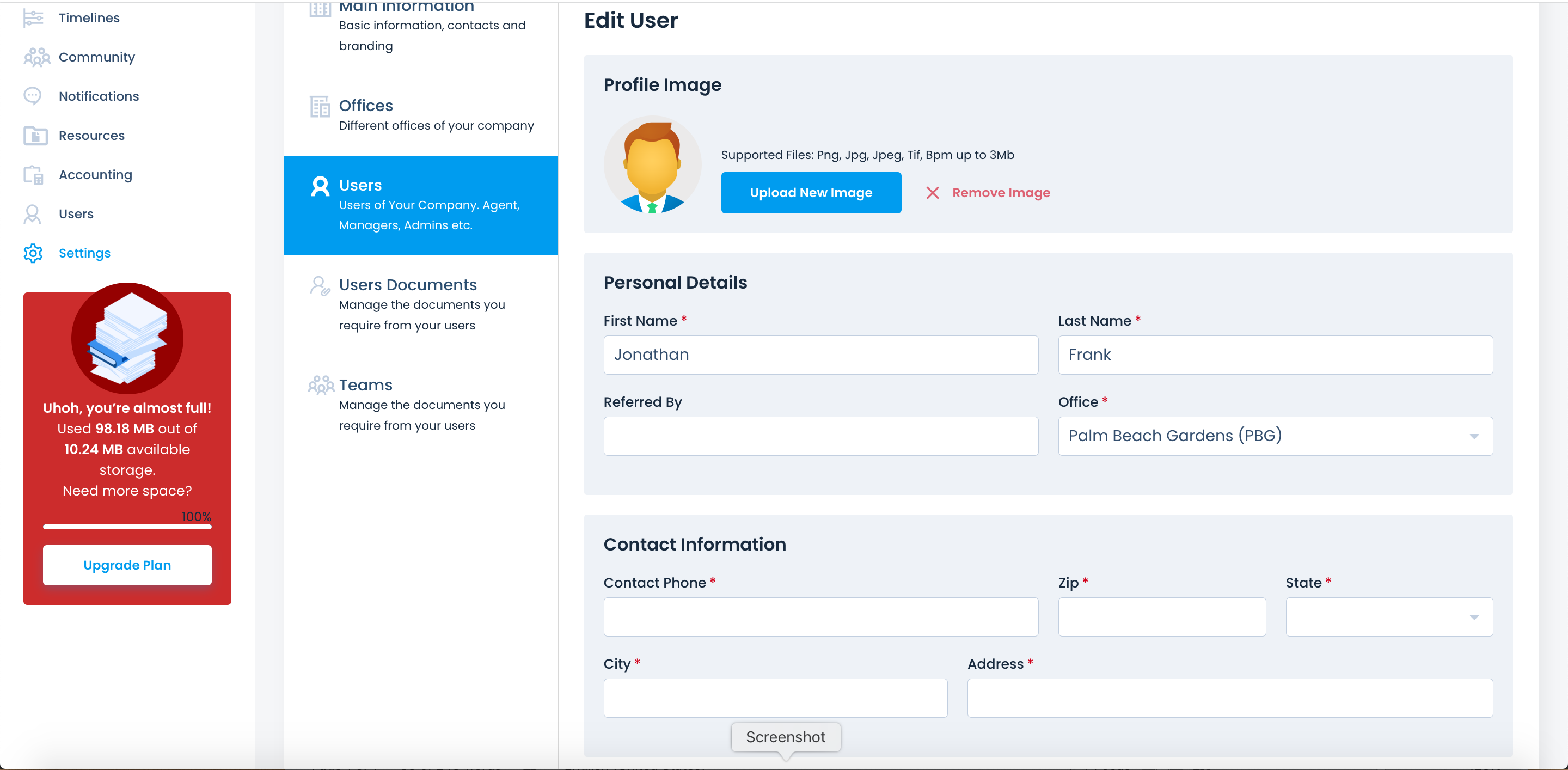Click the Last Name field with Frank
Image resolution: width=1568 pixels, height=770 pixels.
[x=1275, y=355]
